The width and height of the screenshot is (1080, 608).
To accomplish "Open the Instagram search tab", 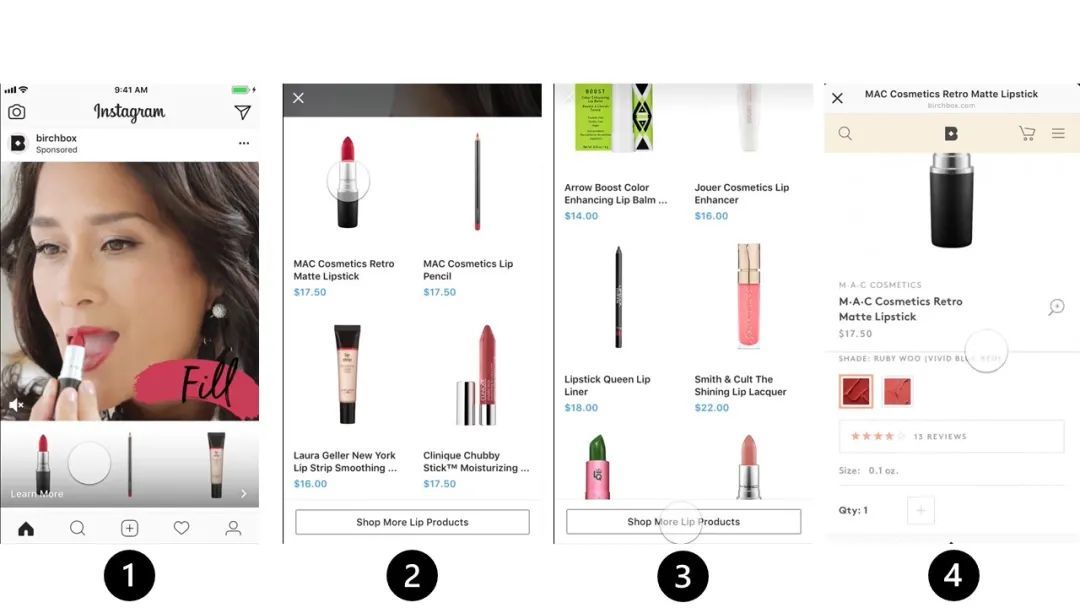I will [78, 528].
